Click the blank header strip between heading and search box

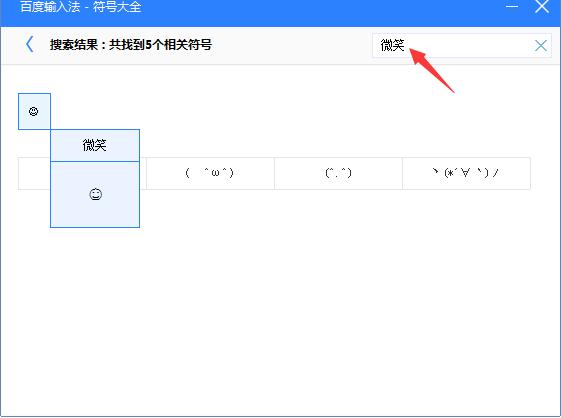point(292,45)
